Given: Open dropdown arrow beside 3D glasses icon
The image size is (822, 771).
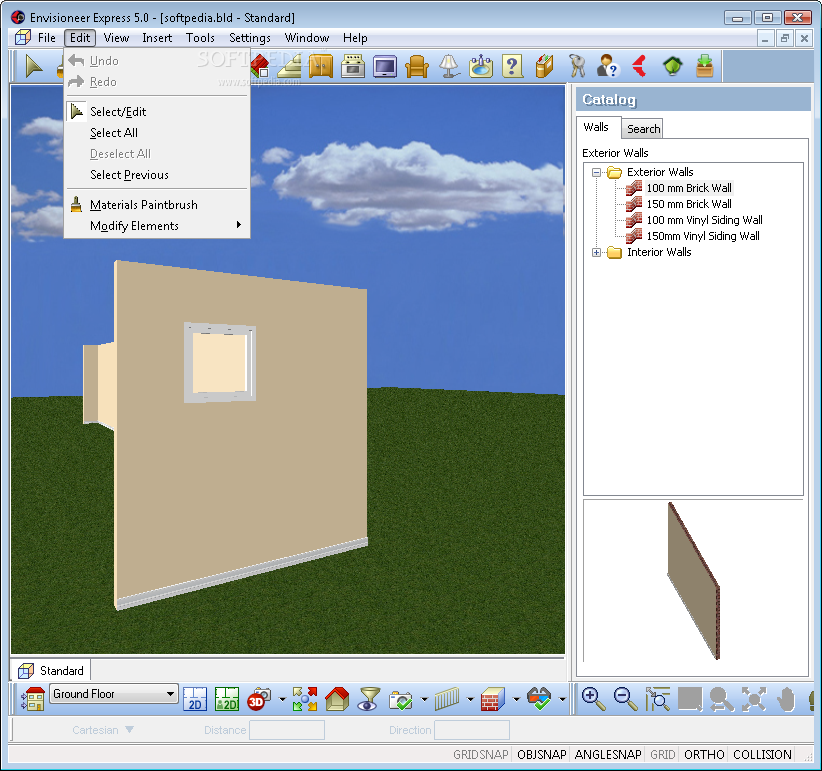Looking at the screenshot, I should click(563, 699).
